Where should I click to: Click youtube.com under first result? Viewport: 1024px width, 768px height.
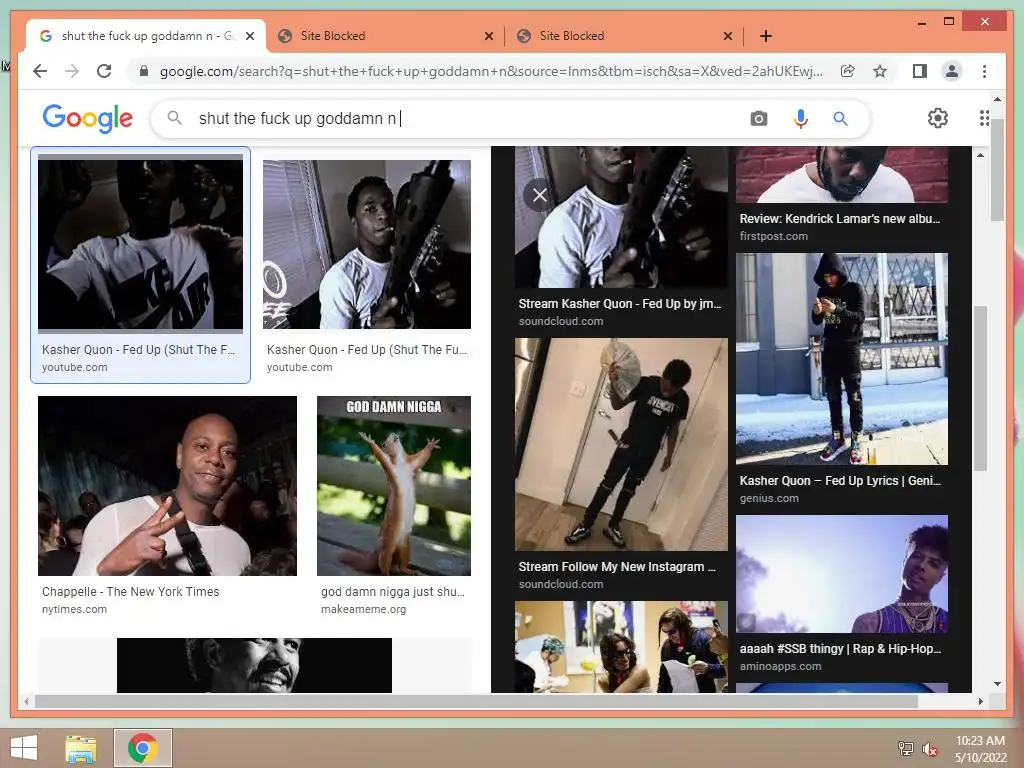tap(74, 368)
